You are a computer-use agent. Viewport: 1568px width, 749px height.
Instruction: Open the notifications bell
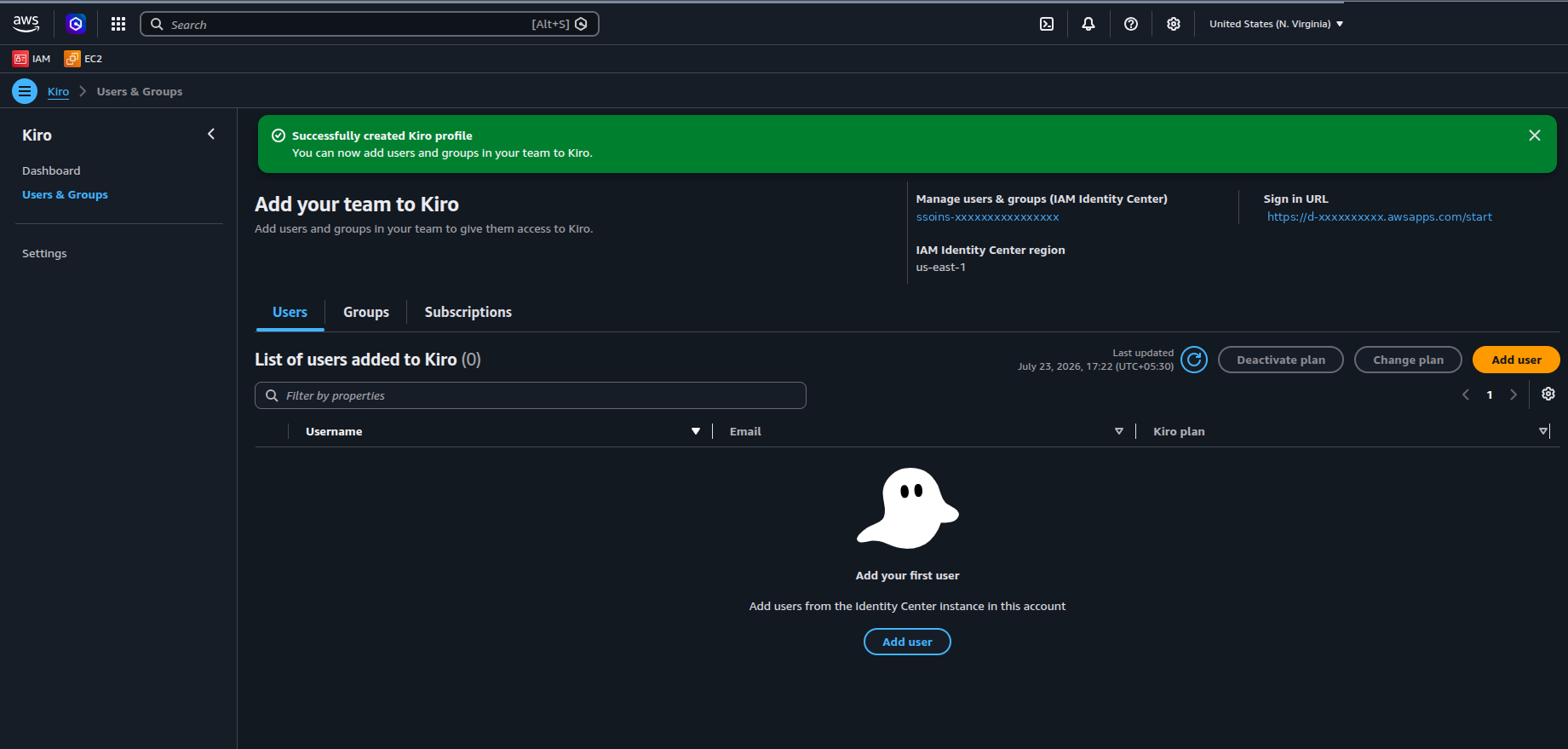tap(1088, 24)
